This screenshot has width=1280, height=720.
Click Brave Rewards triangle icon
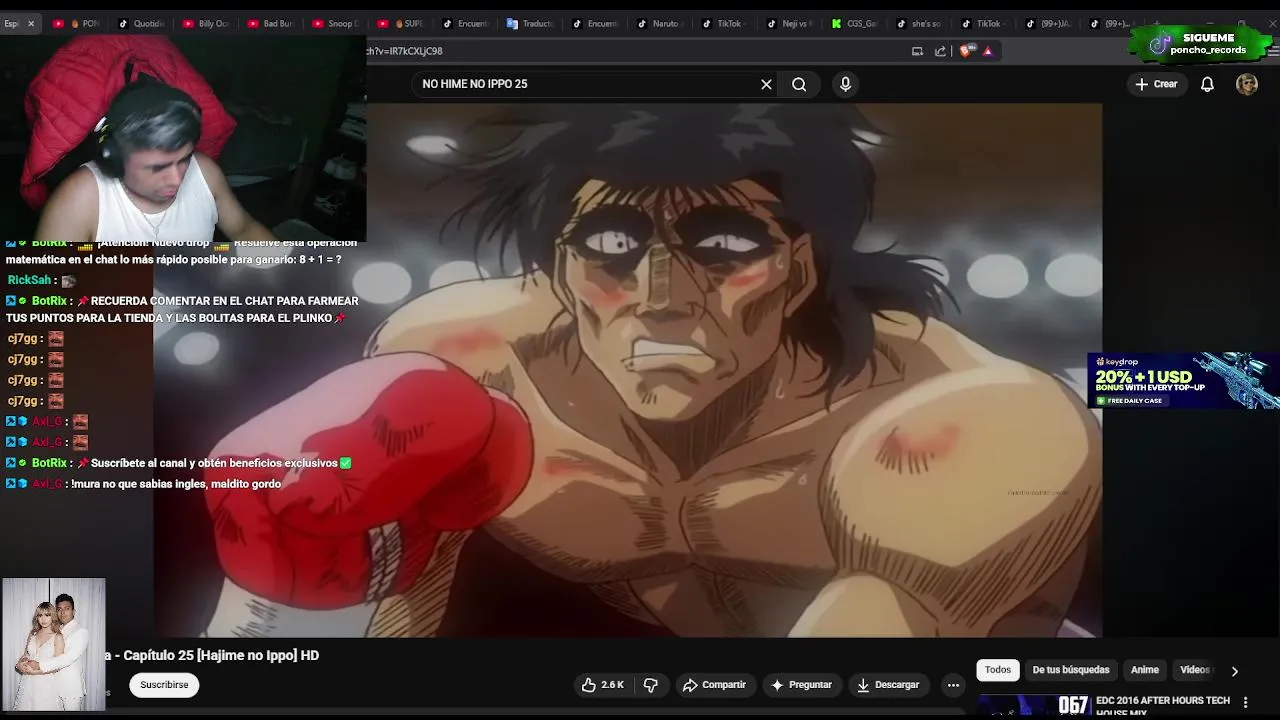[x=988, y=51]
